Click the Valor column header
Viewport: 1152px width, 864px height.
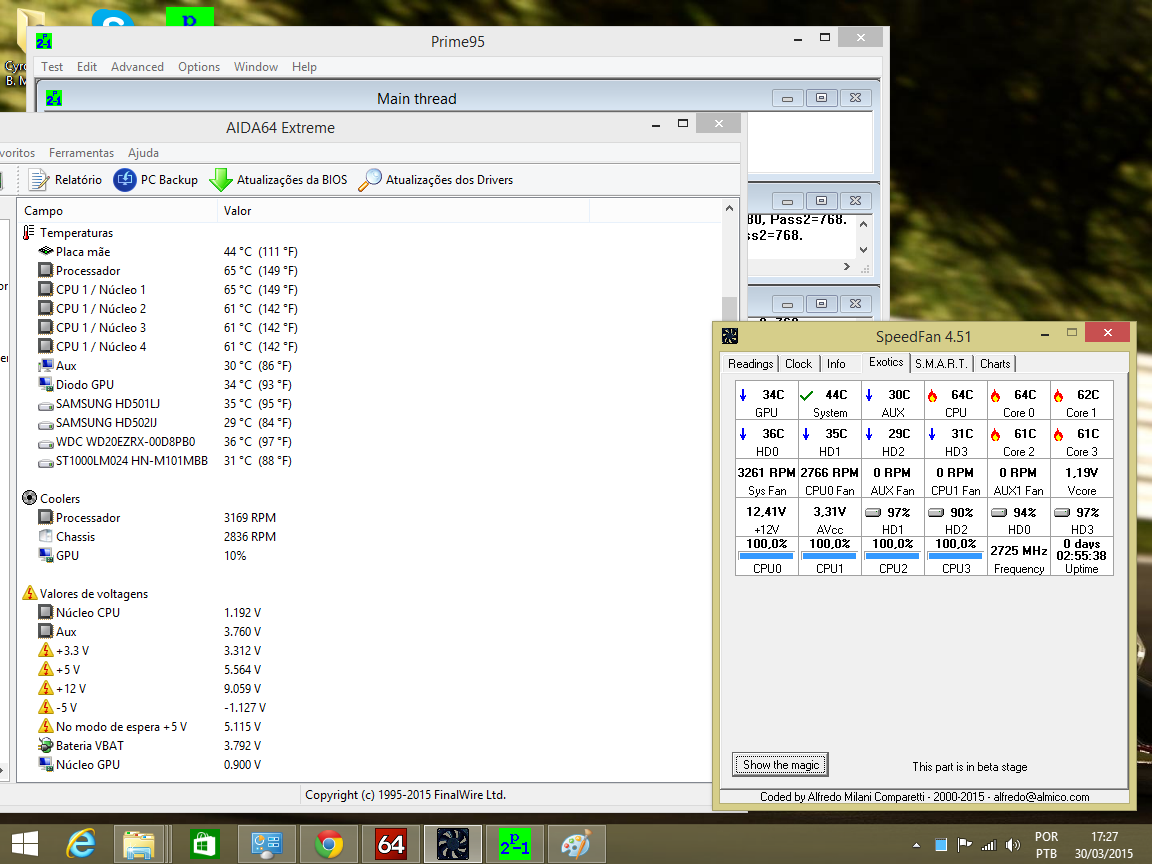[x=404, y=211]
